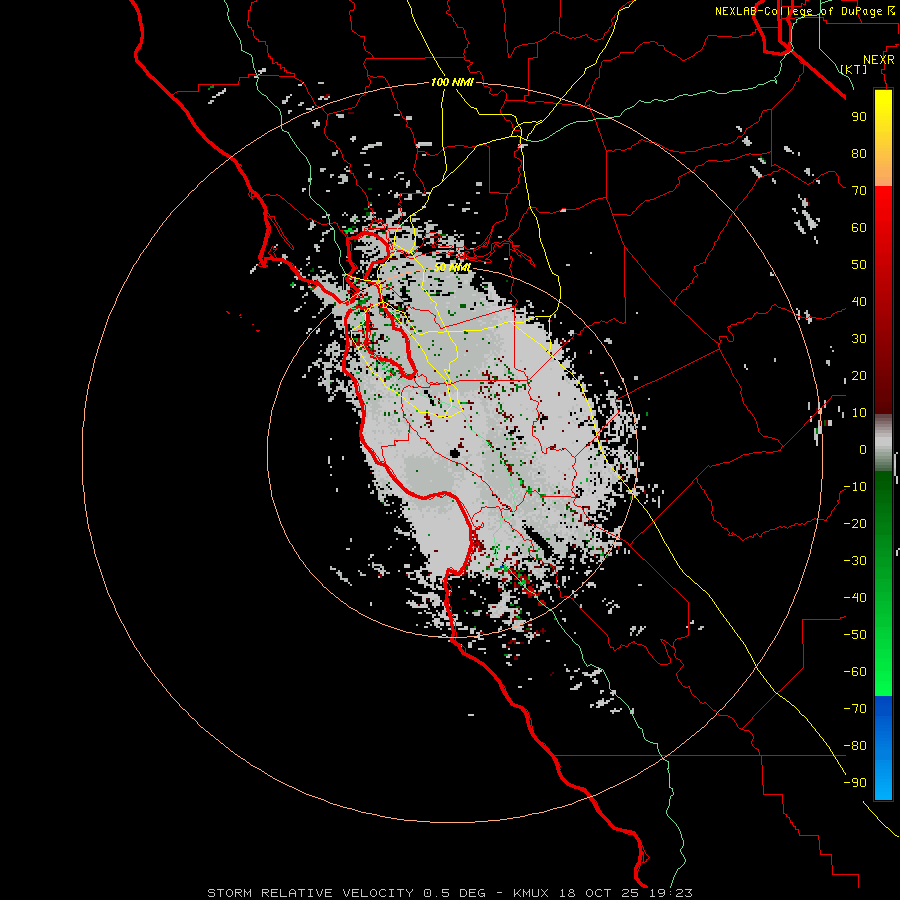Screen dimensions: 900x900
Task: Click the positive 20 scale label
Action: 859,376
